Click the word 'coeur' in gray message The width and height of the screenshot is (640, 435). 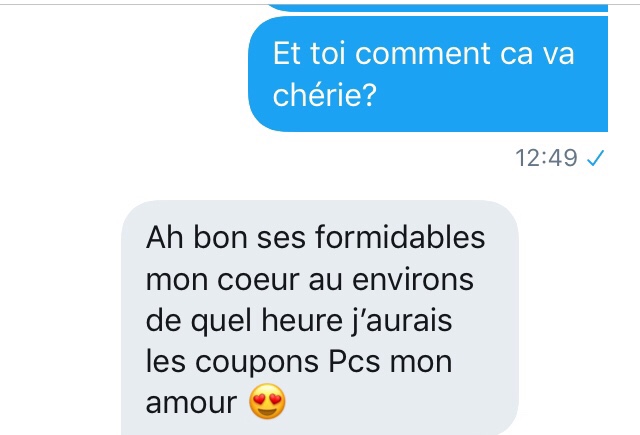click(258, 280)
